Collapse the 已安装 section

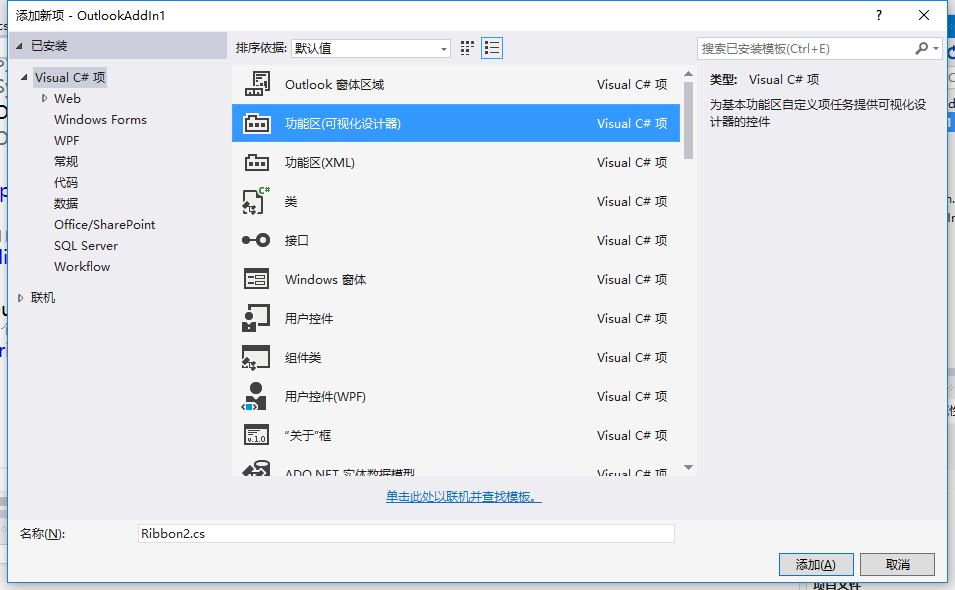(x=19, y=46)
